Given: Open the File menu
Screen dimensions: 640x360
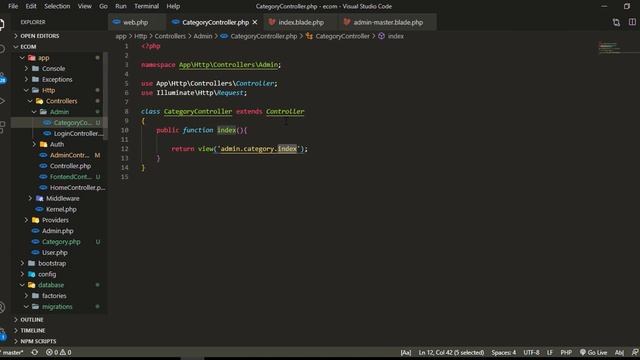Looking at the screenshot, I should click(13, 6).
